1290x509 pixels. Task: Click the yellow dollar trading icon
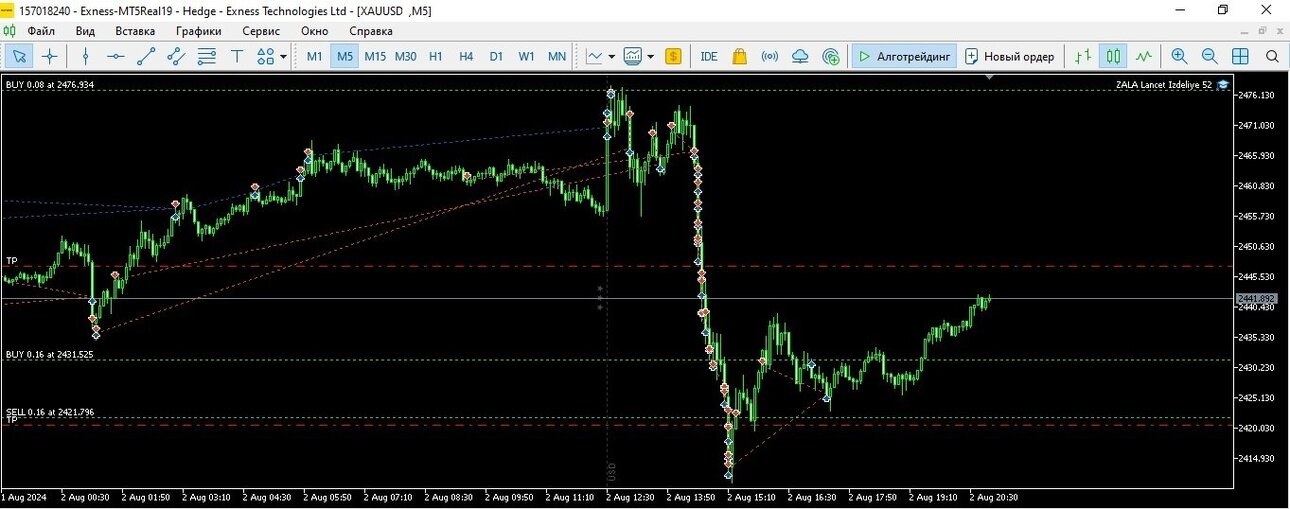coord(674,56)
